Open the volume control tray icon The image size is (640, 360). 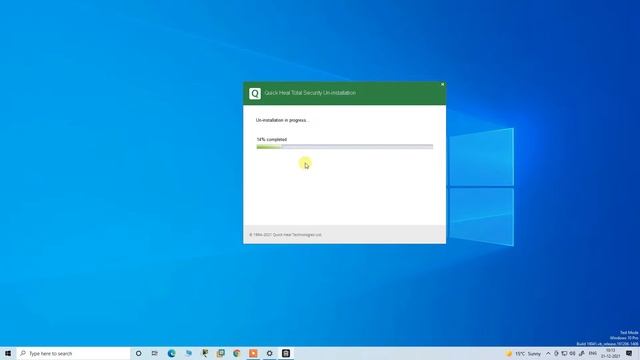pyautogui.click(x=572, y=353)
